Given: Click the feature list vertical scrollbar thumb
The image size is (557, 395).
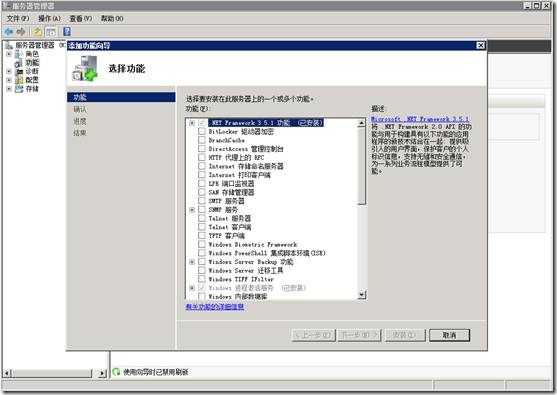Looking at the screenshot, I should [x=361, y=166].
